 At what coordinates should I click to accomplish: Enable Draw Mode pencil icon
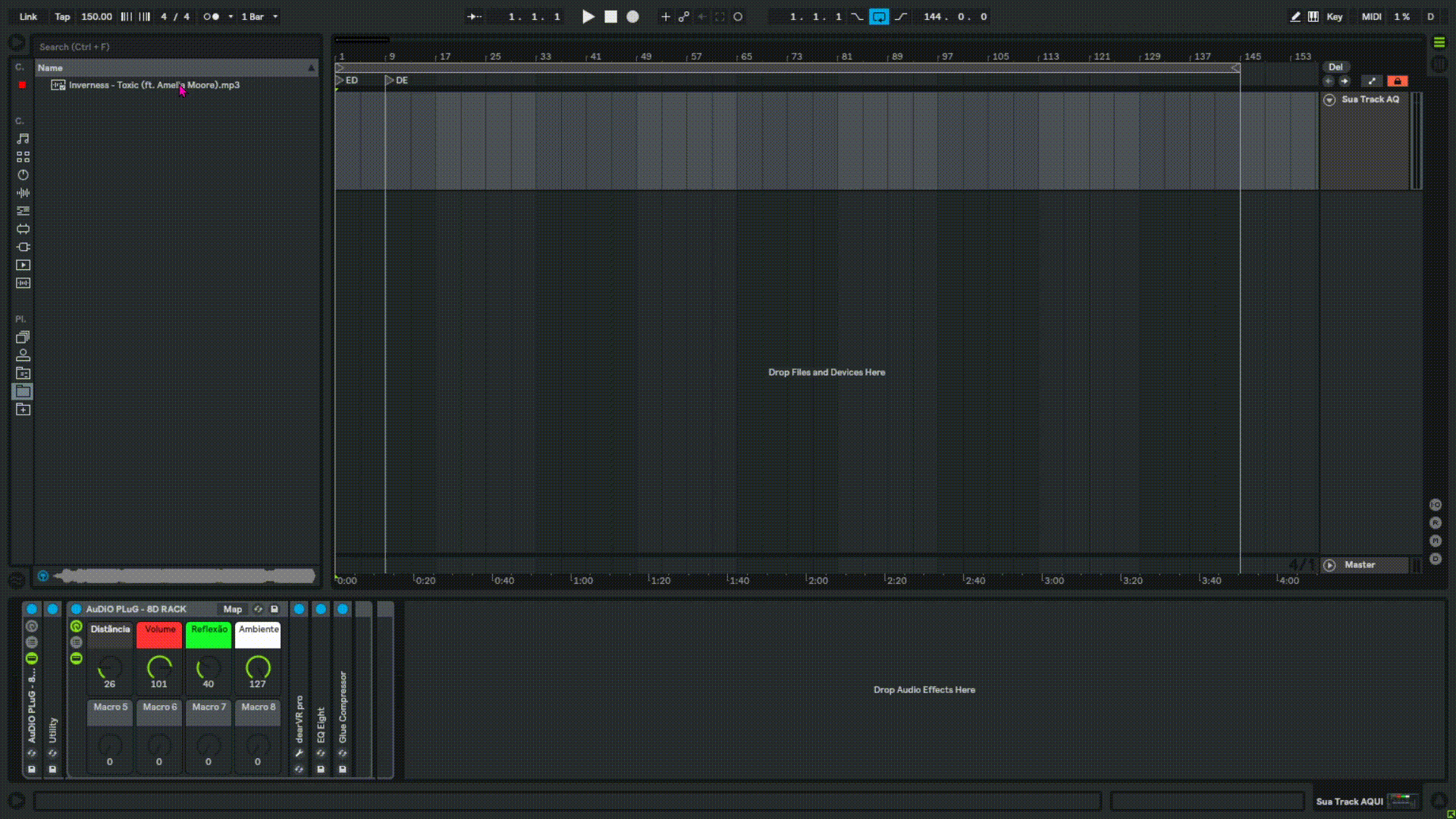click(x=1295, y=17)
